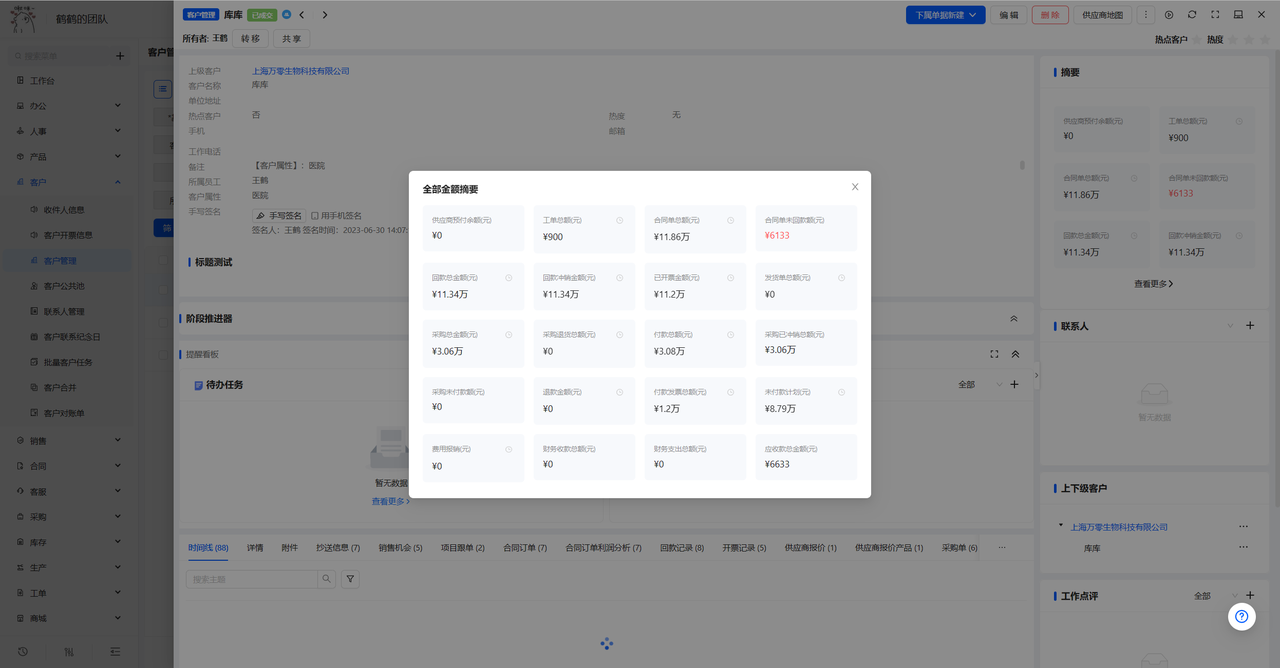Expand the 产品 sidebar menu
Image resolution: width=1280 pixels, height=668 pixels.
66,156
